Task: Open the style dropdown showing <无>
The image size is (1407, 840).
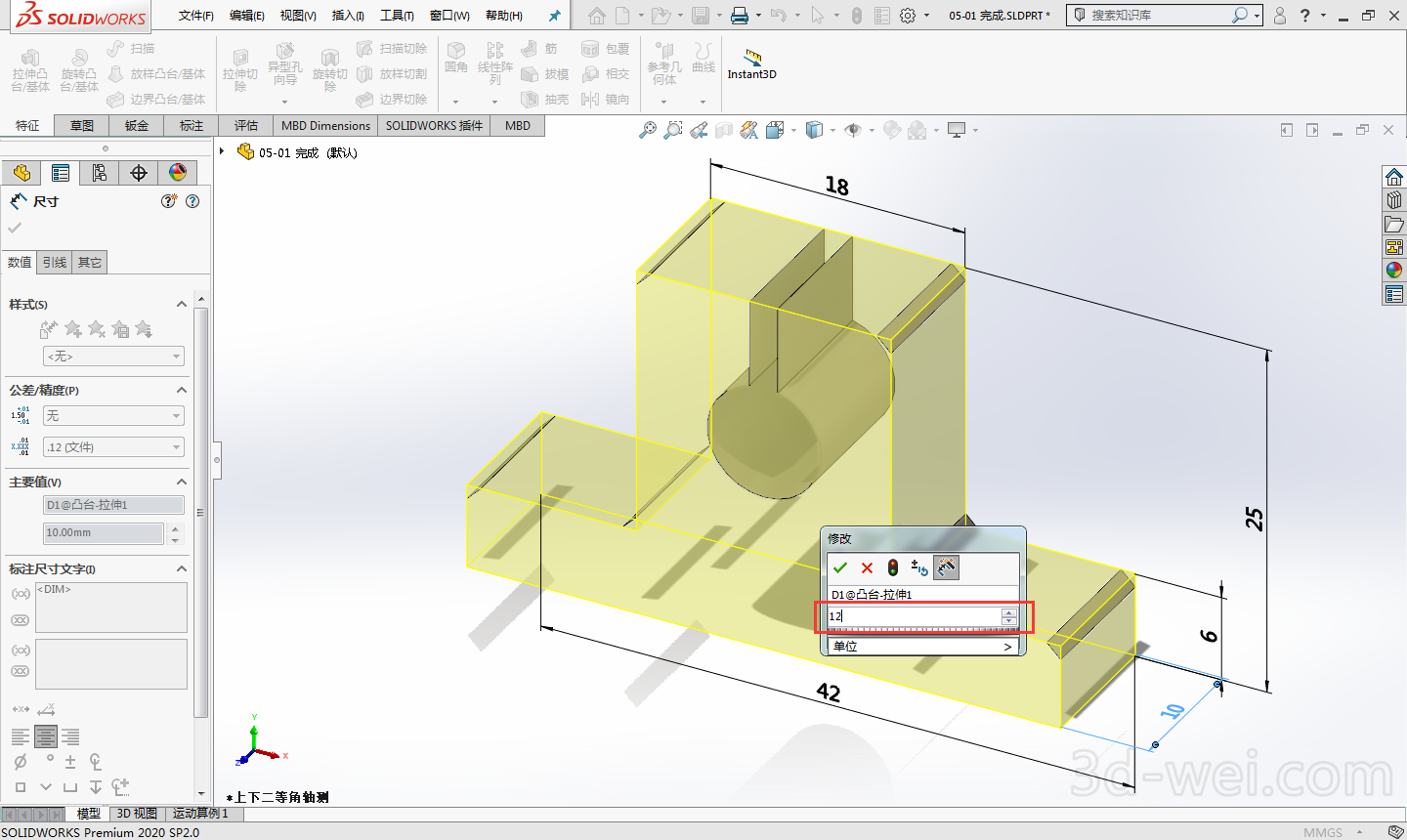Action: (x=113, y=357)
